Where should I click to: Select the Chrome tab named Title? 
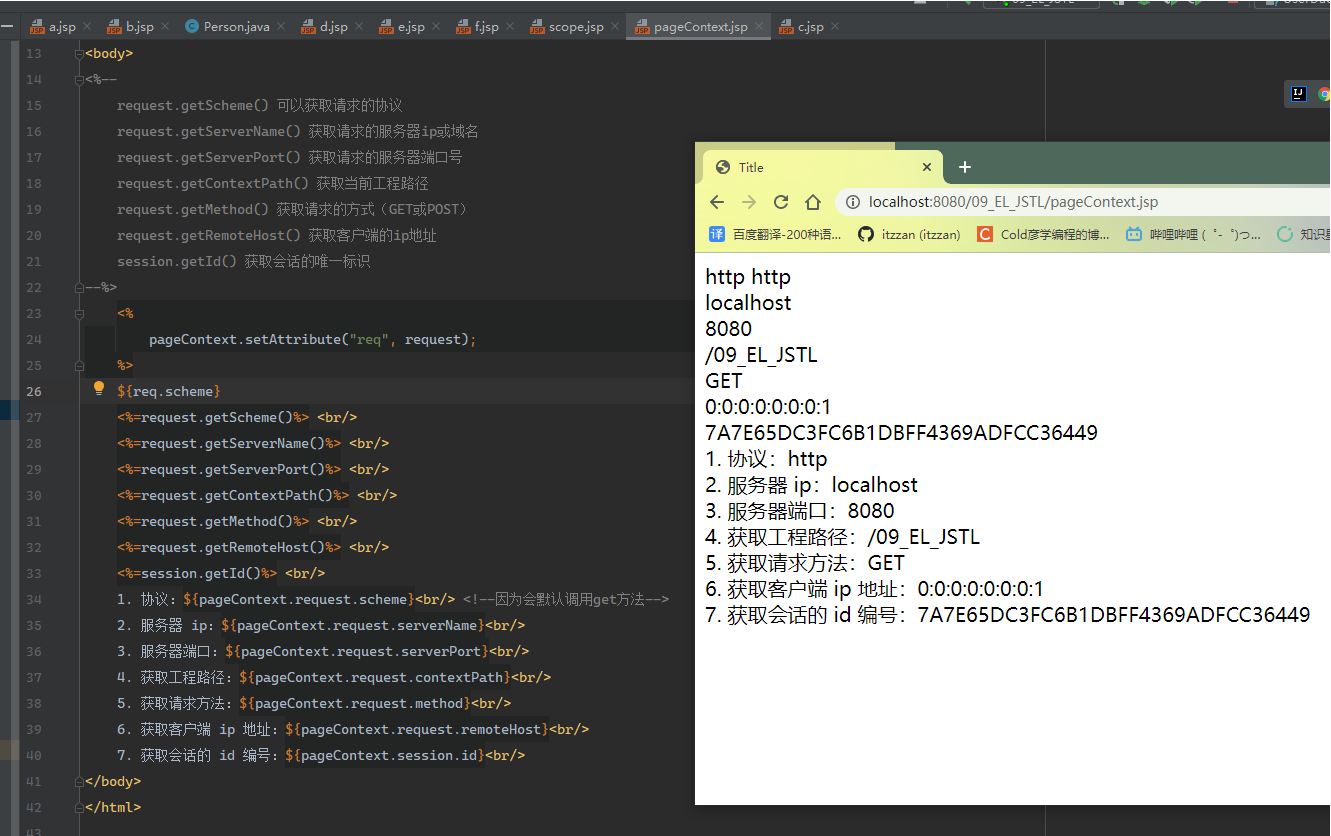click(x=823, y=167)
